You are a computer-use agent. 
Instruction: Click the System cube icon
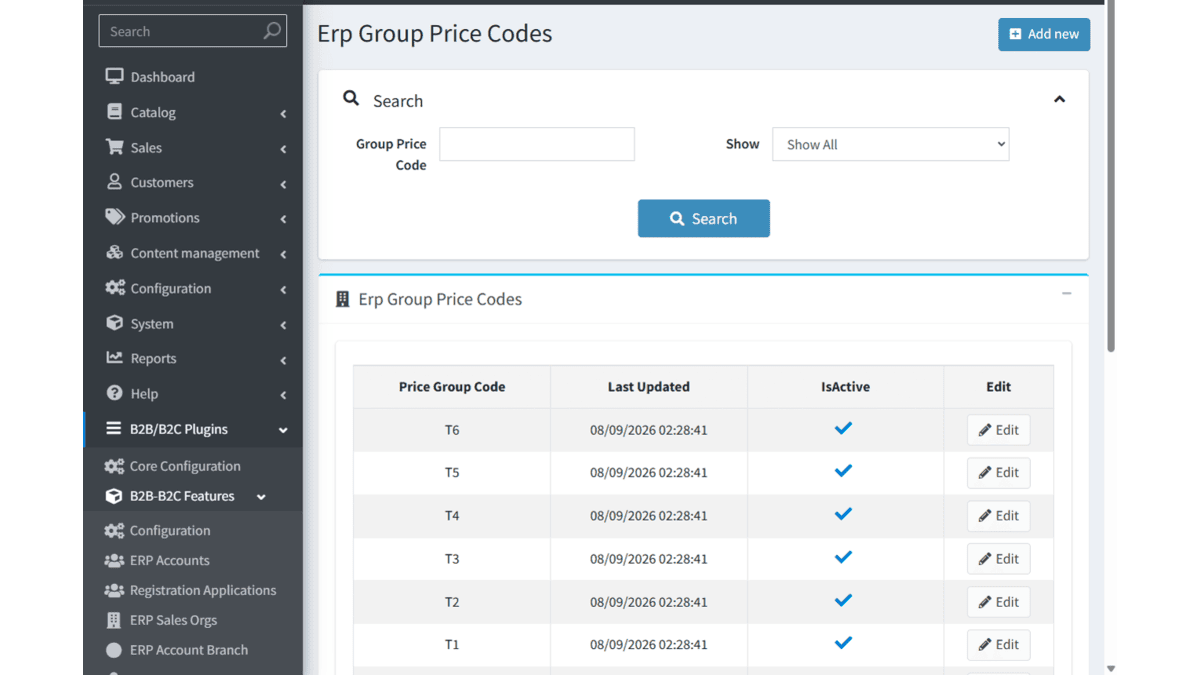(114, 323)
